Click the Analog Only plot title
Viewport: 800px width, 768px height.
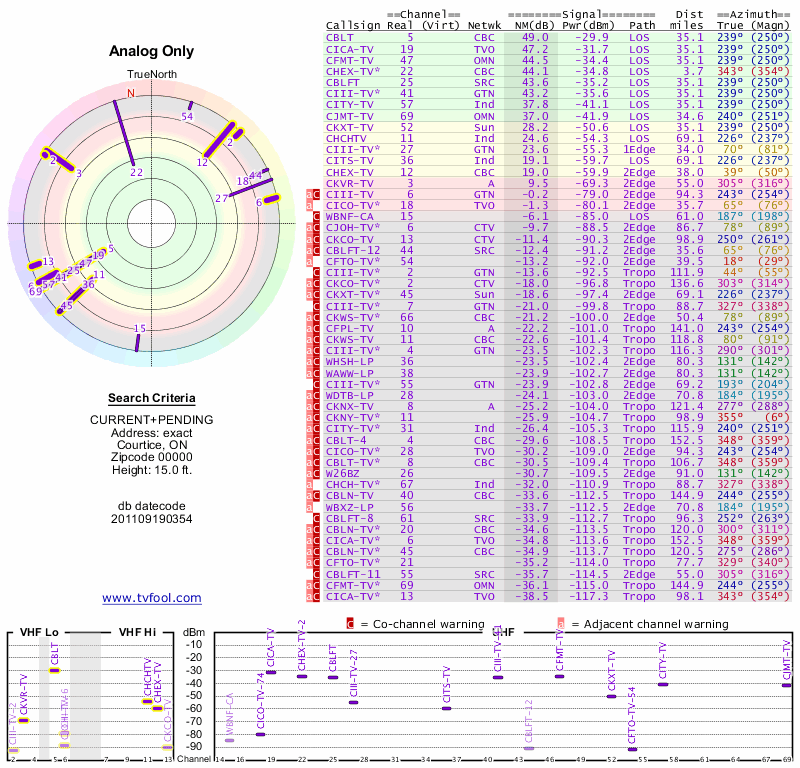[152, 51]
